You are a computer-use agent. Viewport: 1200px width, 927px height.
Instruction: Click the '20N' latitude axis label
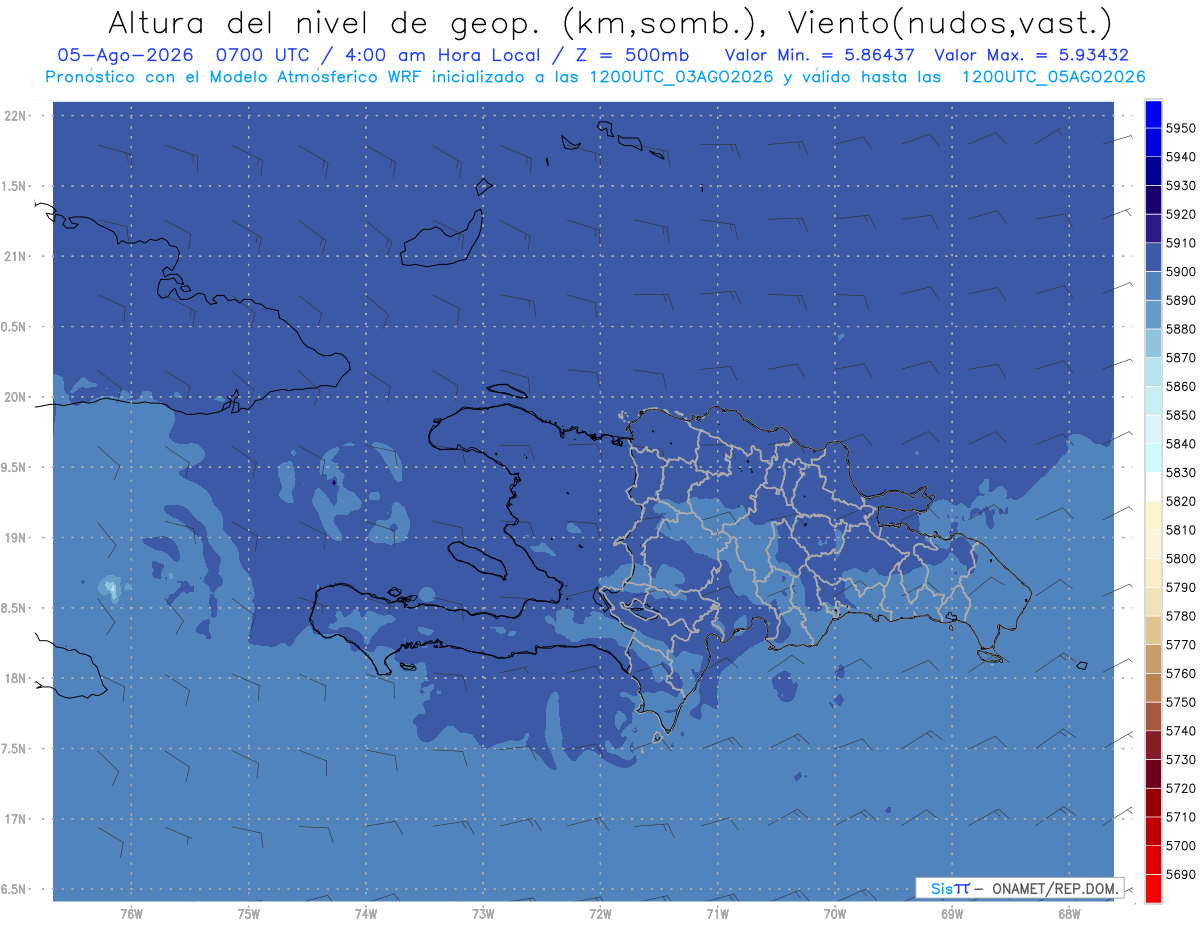pyautogui.click(x=15, y=397)
